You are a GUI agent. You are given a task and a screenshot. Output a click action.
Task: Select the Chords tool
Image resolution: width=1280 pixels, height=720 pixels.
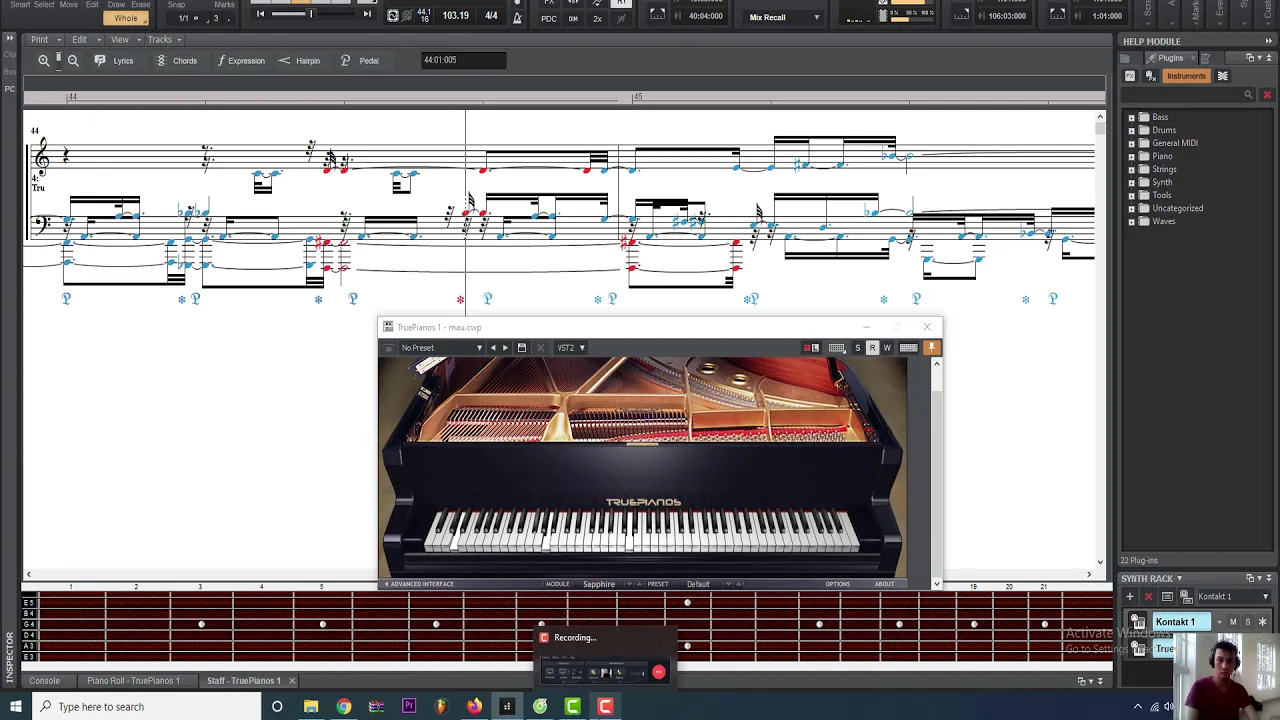click(x=176, y=61)
